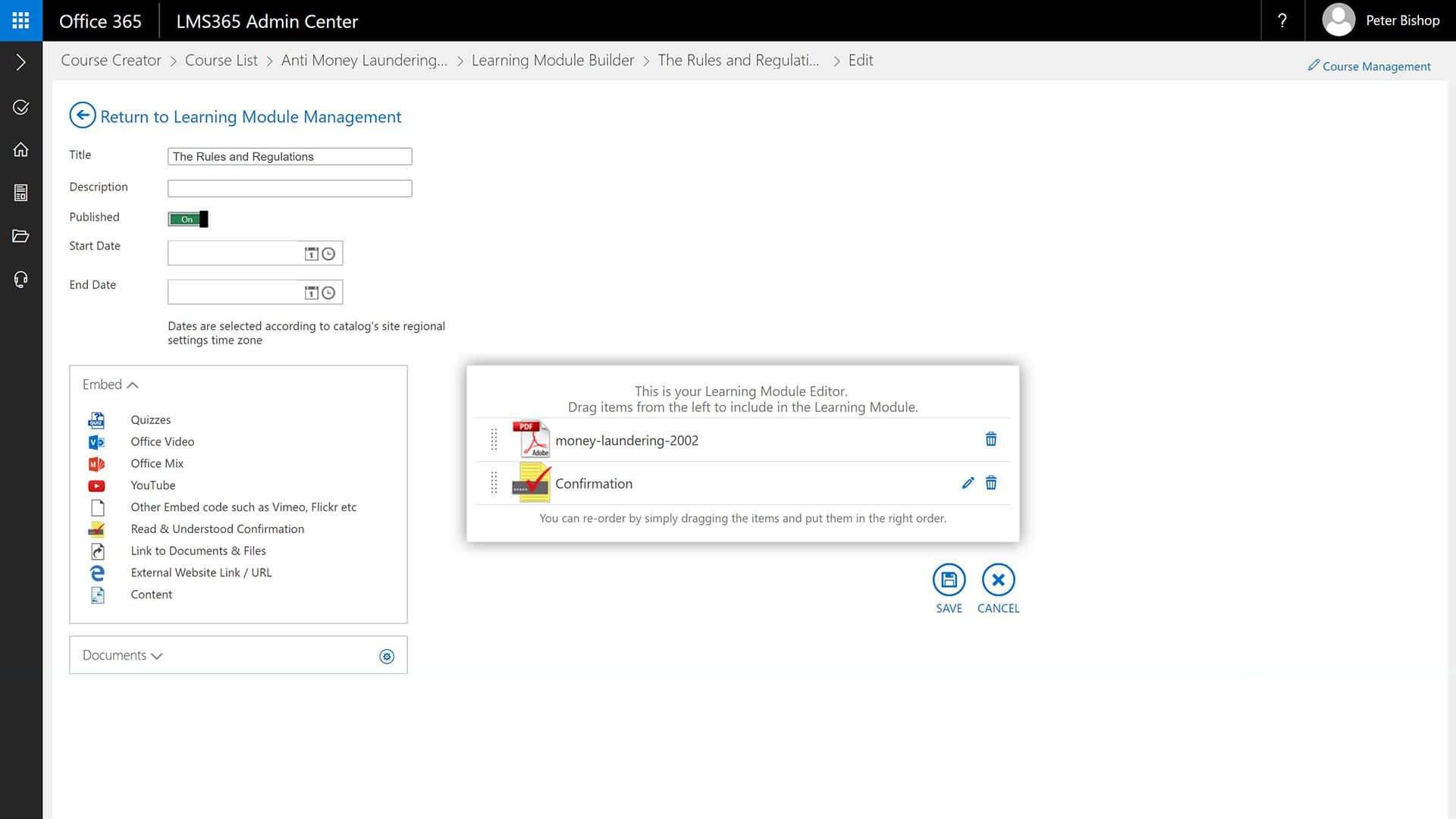Delete the money-laundering-2002 PDF item
This screenshot has width=1456, height=819.
(x=990, y=439)
